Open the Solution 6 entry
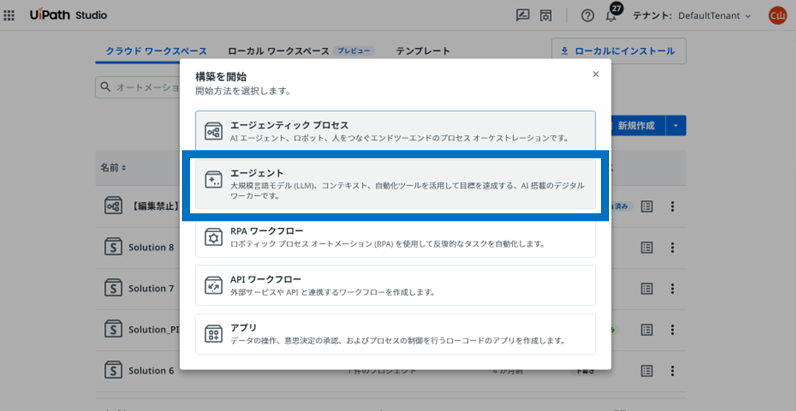Viewport: 796px width, 411px height. [151, 370]
